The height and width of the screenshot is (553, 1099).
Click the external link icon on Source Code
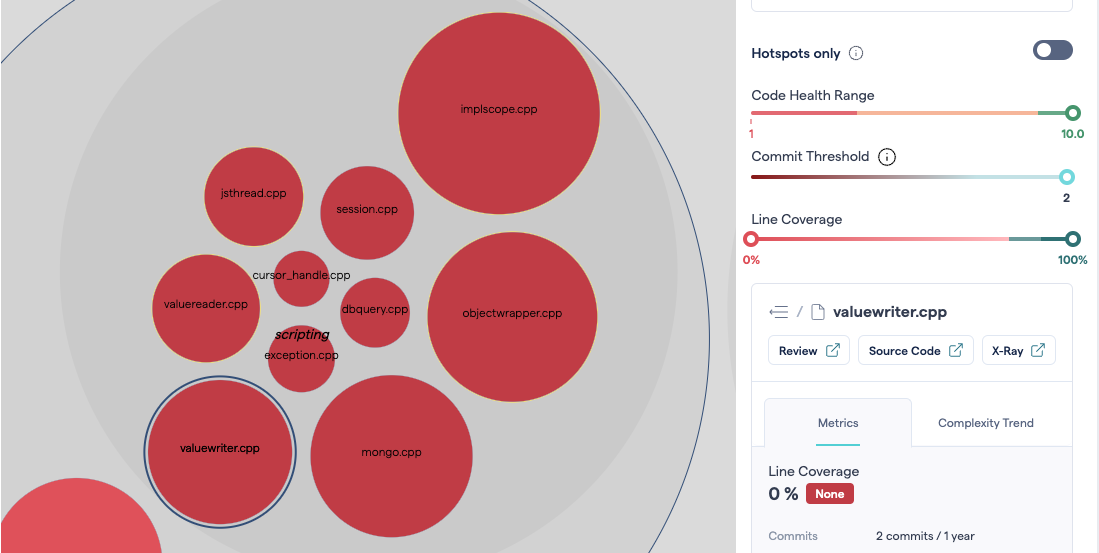click(955, 351)
